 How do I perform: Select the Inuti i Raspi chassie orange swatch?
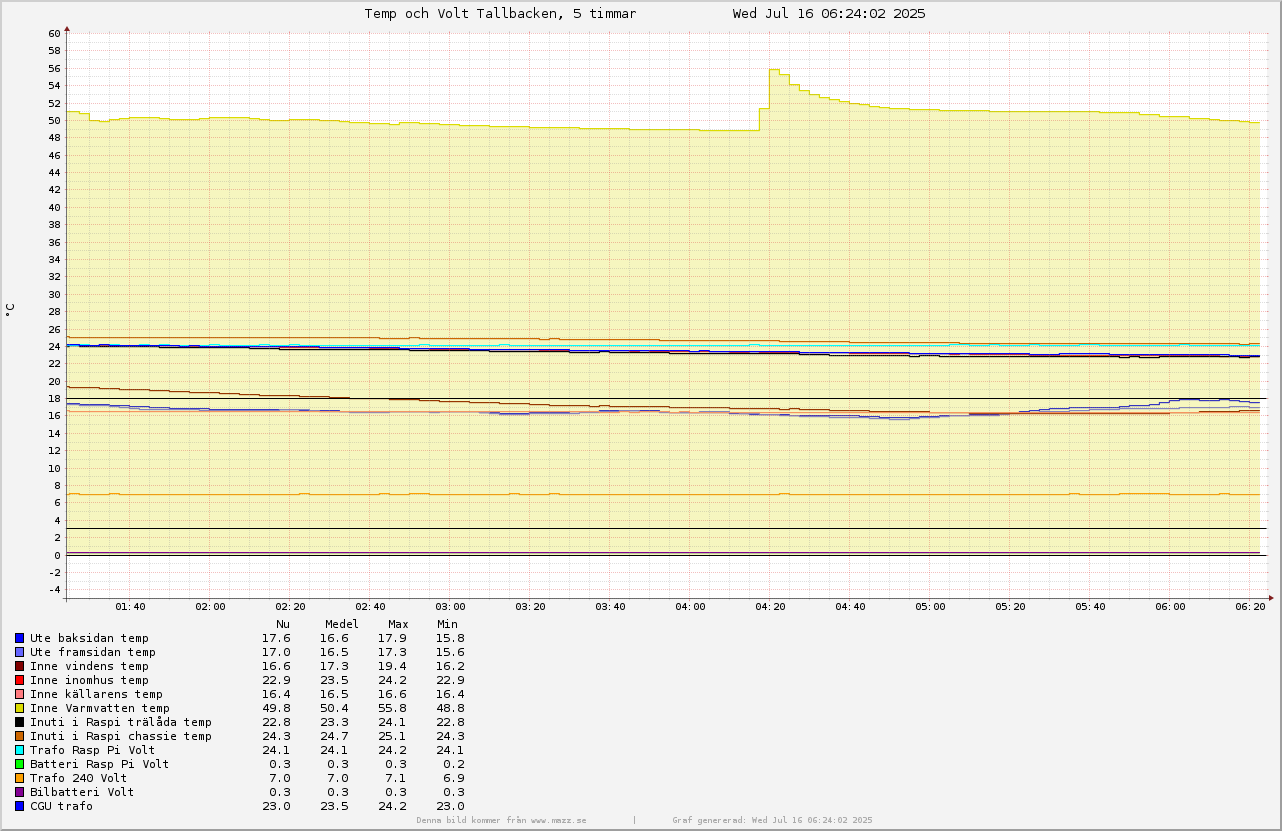[x=19, y=736]
